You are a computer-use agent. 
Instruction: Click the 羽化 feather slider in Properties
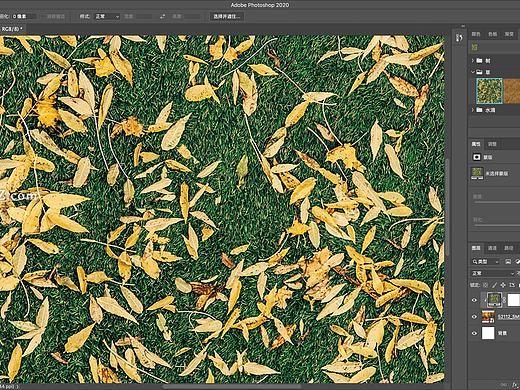[x=497, y=225]
